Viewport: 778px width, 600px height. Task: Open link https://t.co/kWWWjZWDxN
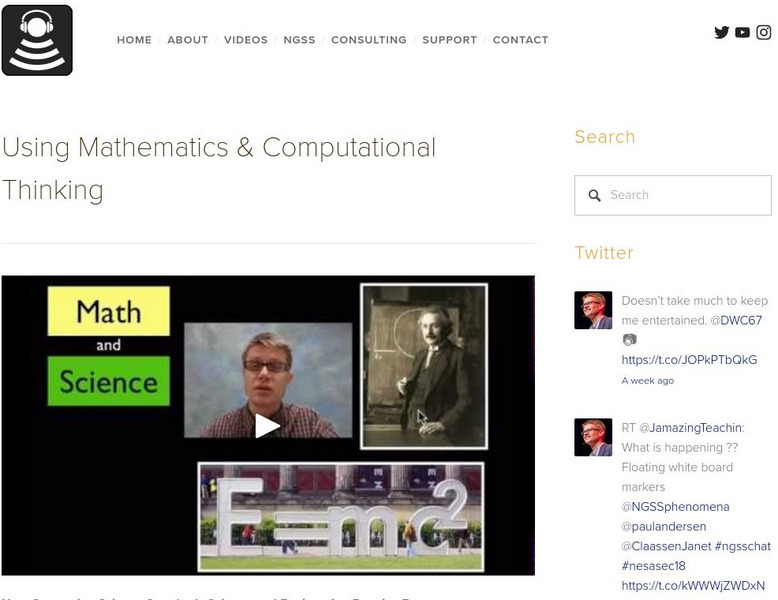click(693, 586)
